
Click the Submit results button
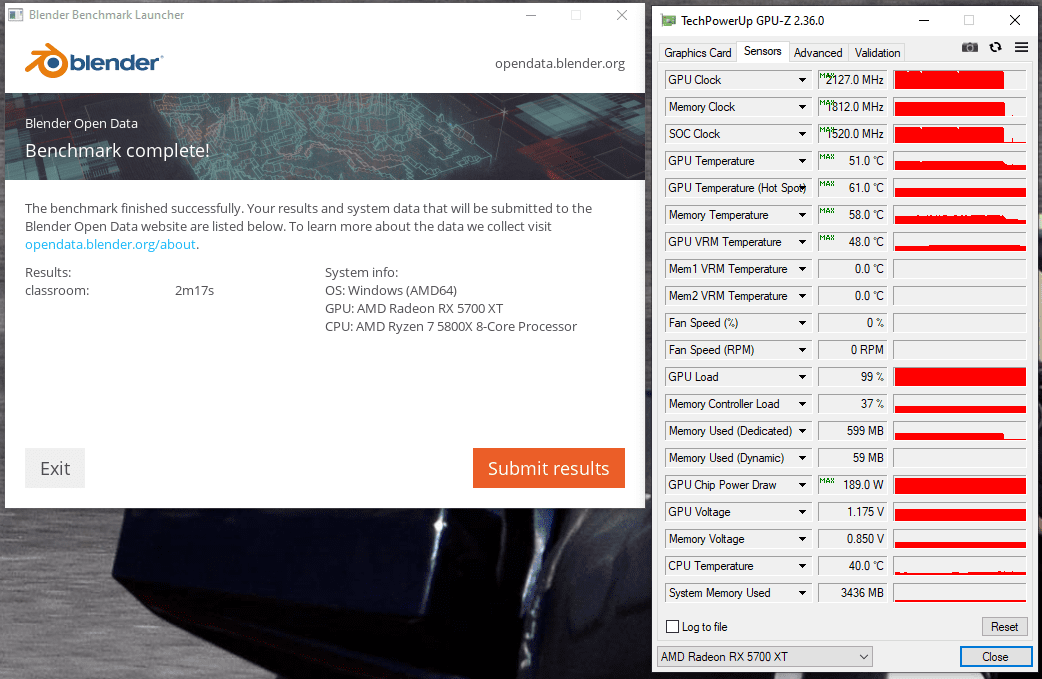[548, 468]
